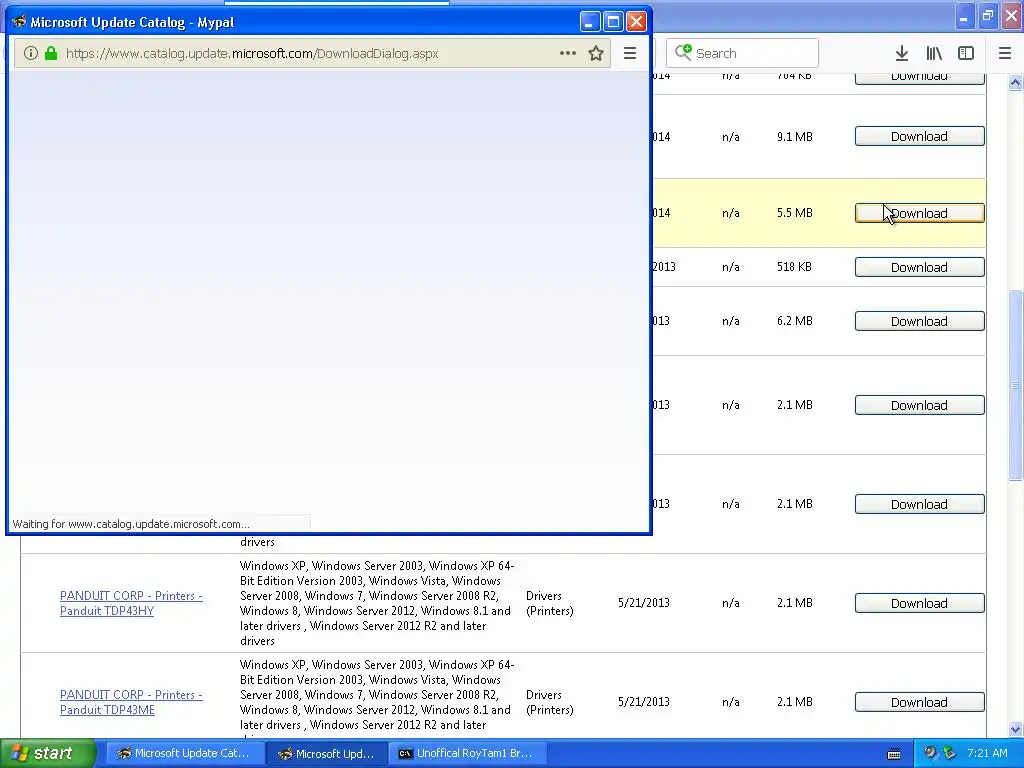Click the '518 KB' size cell
Screen dimensions: 1024x768
pos(794,266)
